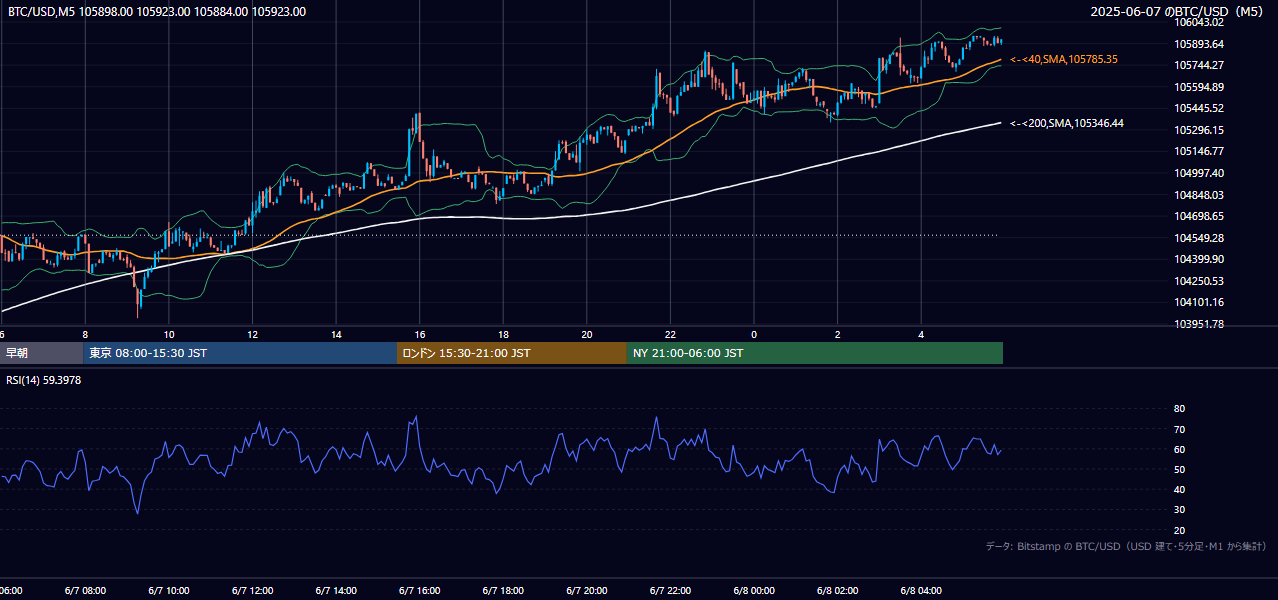This screenshot has width=1278, height=600.
Task: Click the 6/7 20:00 date axis label
Action: coord(587,591)
